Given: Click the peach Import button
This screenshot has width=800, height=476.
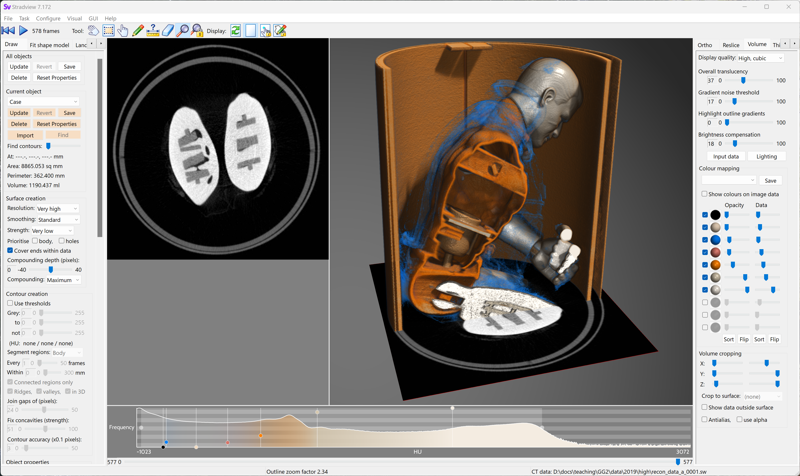Looking at the screenshot, I should [x=25, y=135].
